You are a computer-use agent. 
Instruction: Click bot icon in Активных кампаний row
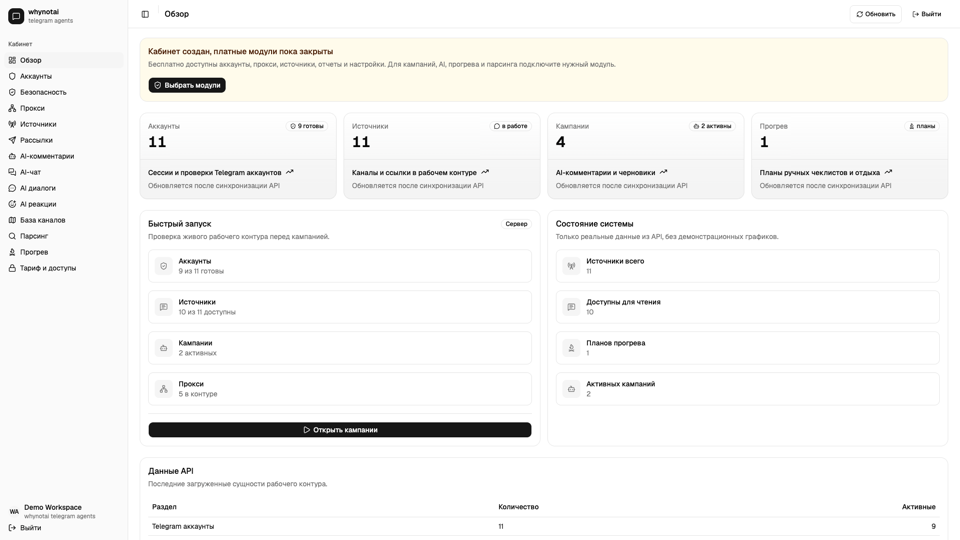[571, 389]
